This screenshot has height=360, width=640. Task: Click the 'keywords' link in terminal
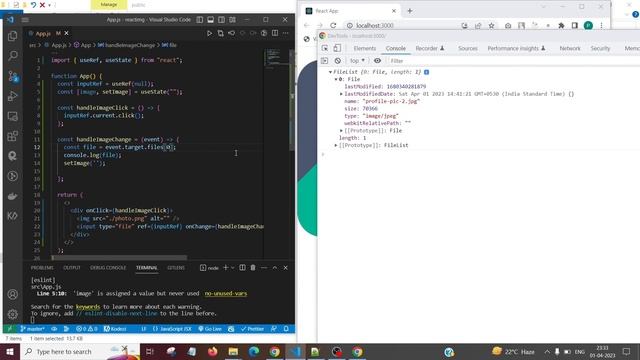pyautogui.click(x=88, y=307)
